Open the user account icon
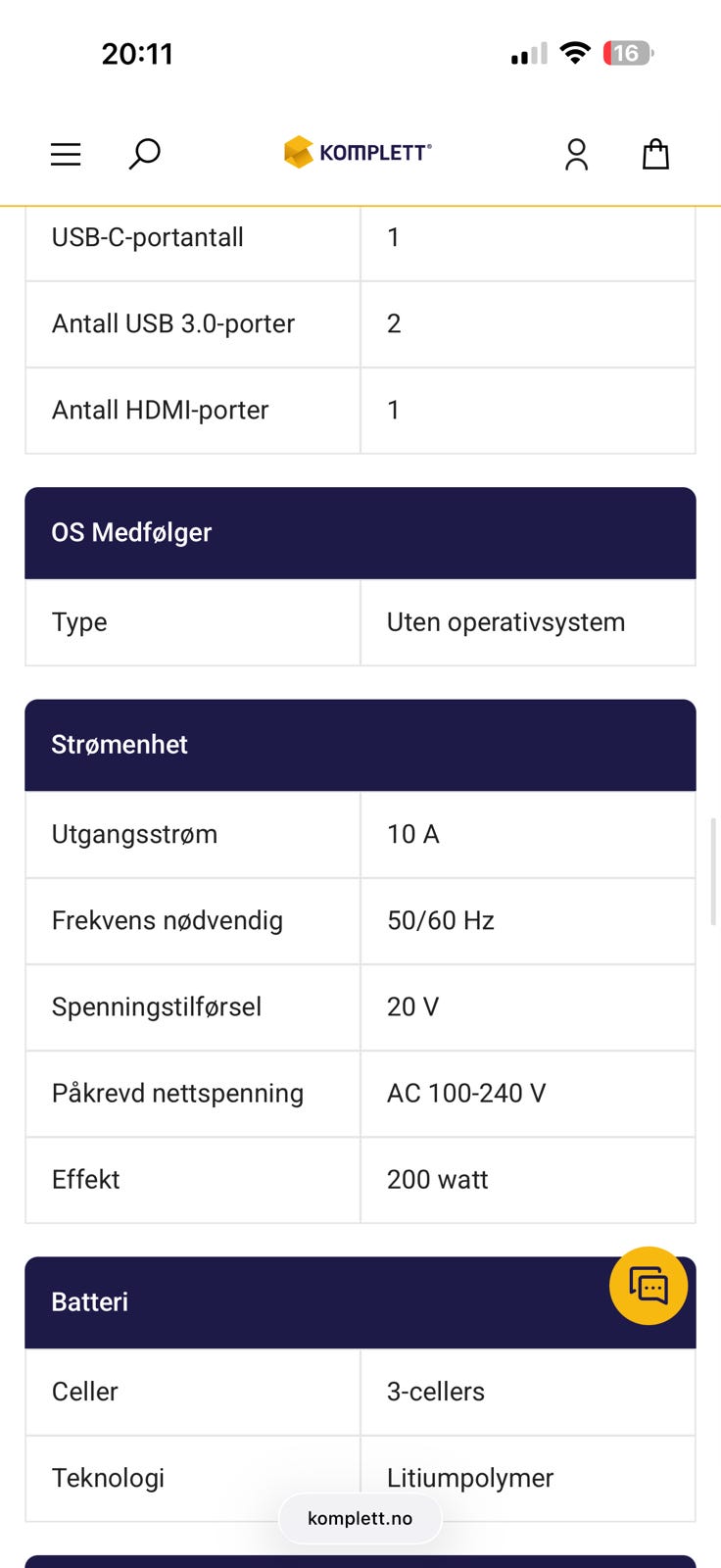This screenshot has width=721, height=1568. (576, 154)
